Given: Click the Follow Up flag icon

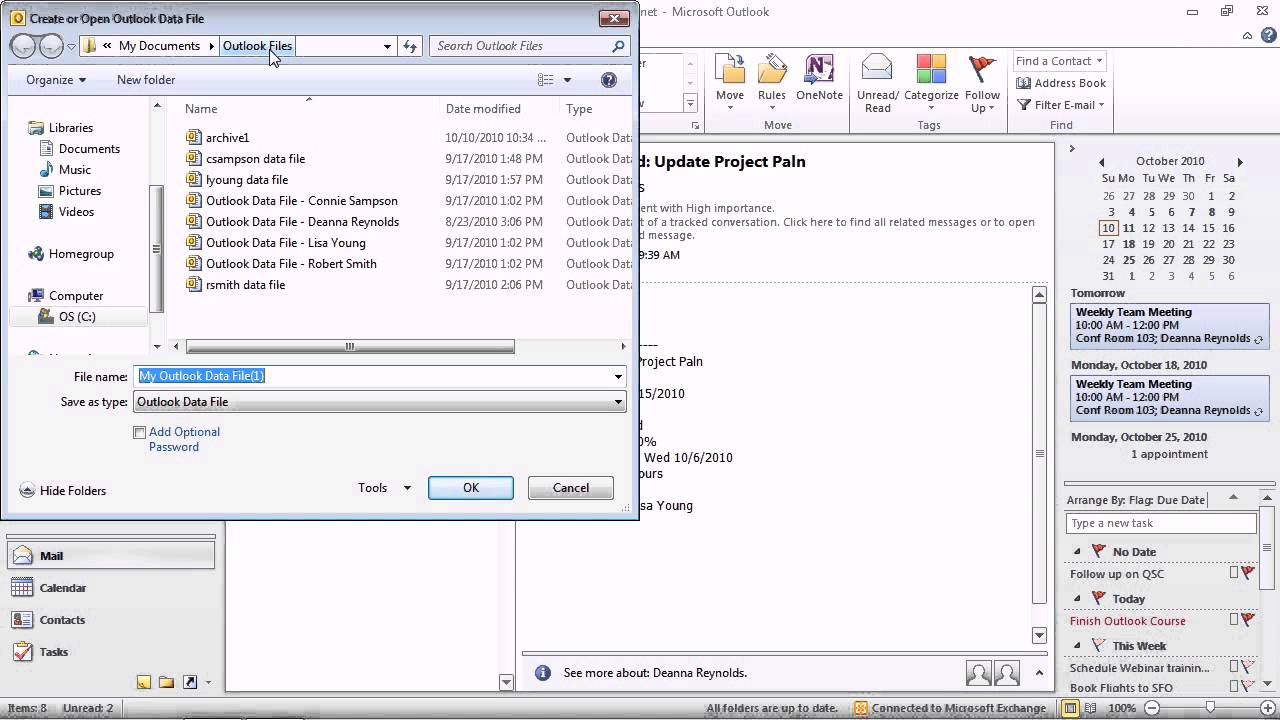Looking at the screenshot, I should (982, 69).
